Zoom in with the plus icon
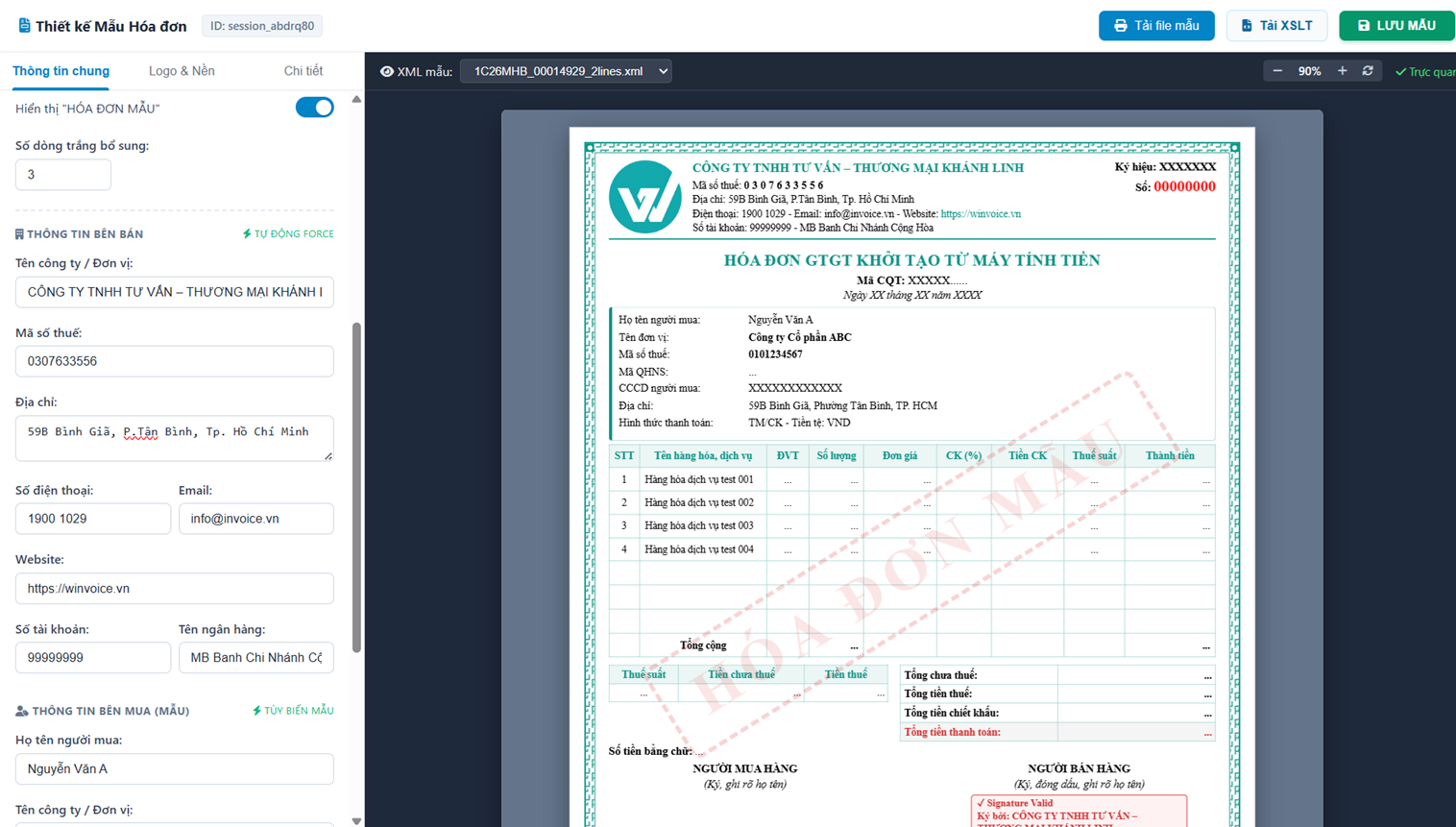 point(1342,71)
